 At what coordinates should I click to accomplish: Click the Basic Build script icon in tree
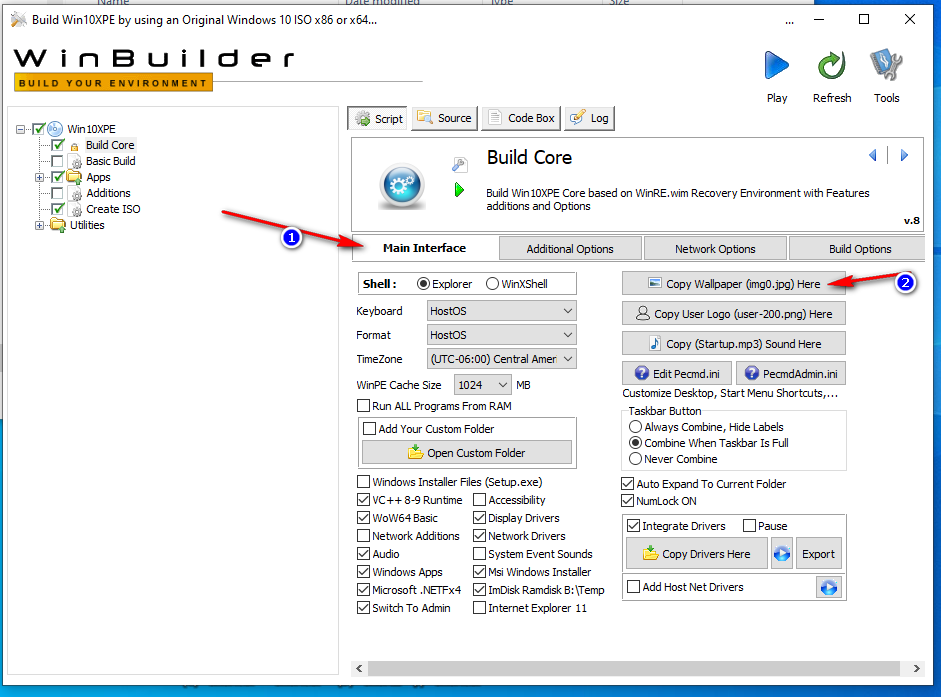coord(76,161)
